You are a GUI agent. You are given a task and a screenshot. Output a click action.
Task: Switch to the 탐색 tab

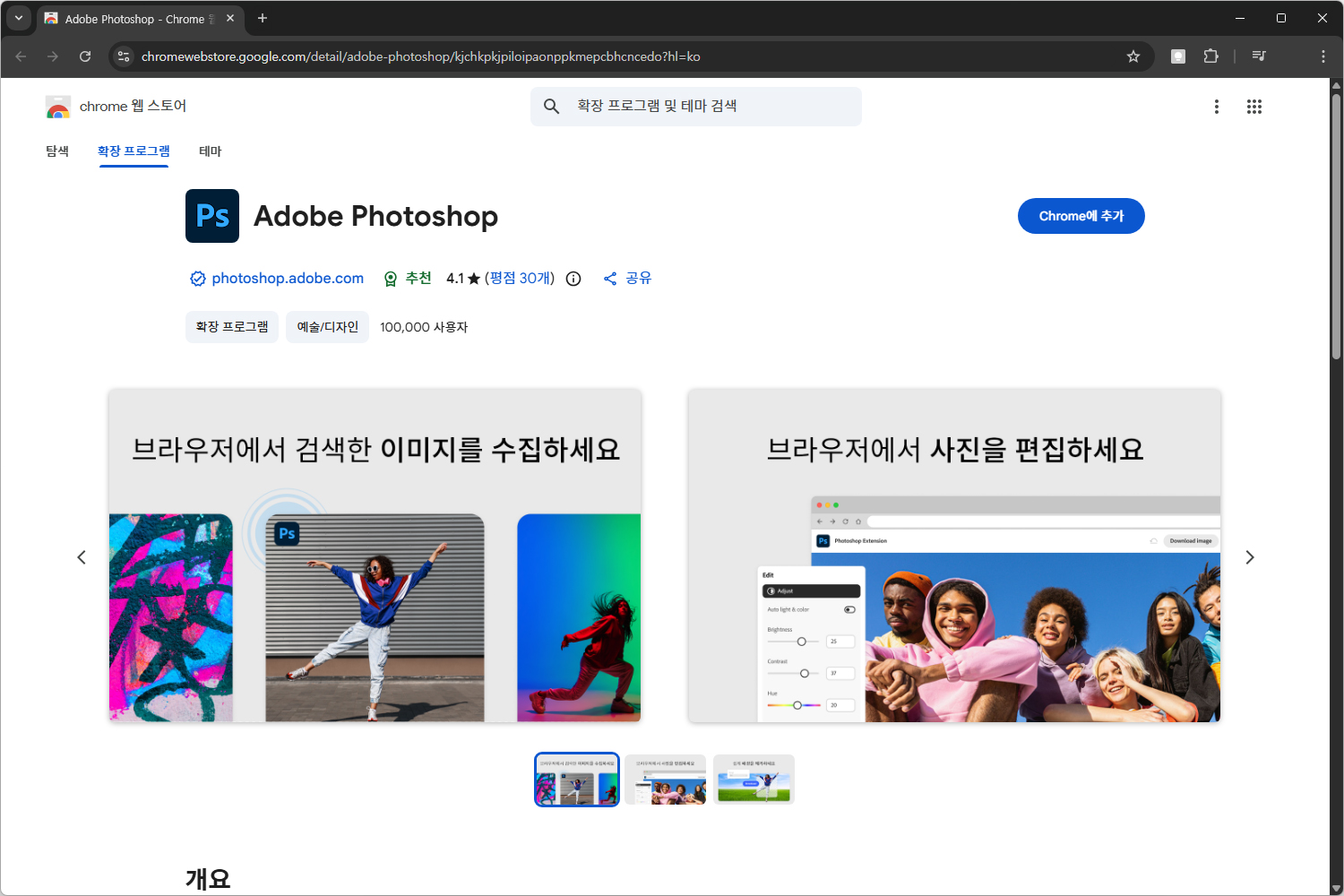(57, 151)
